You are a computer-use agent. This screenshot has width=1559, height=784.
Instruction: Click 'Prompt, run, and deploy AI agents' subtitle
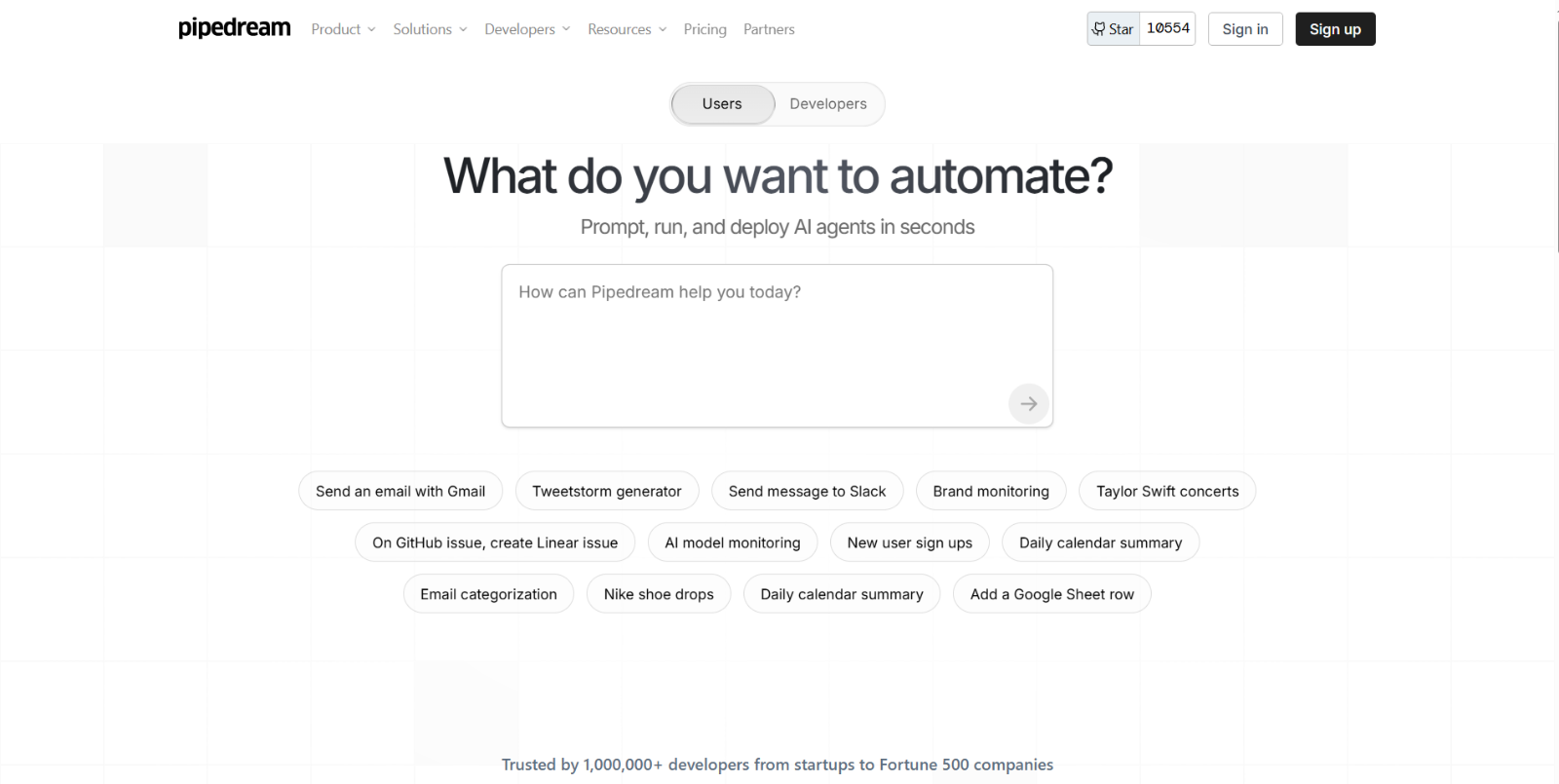point(778,227)
